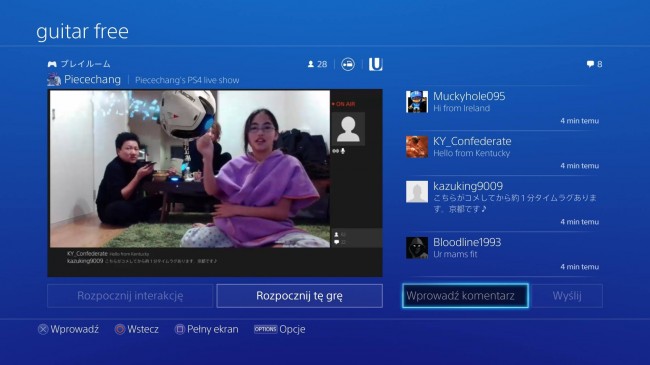
Task: Click the Piecechang's PS4 live show title
Action: pyautogui.click(x=187, y=80)
